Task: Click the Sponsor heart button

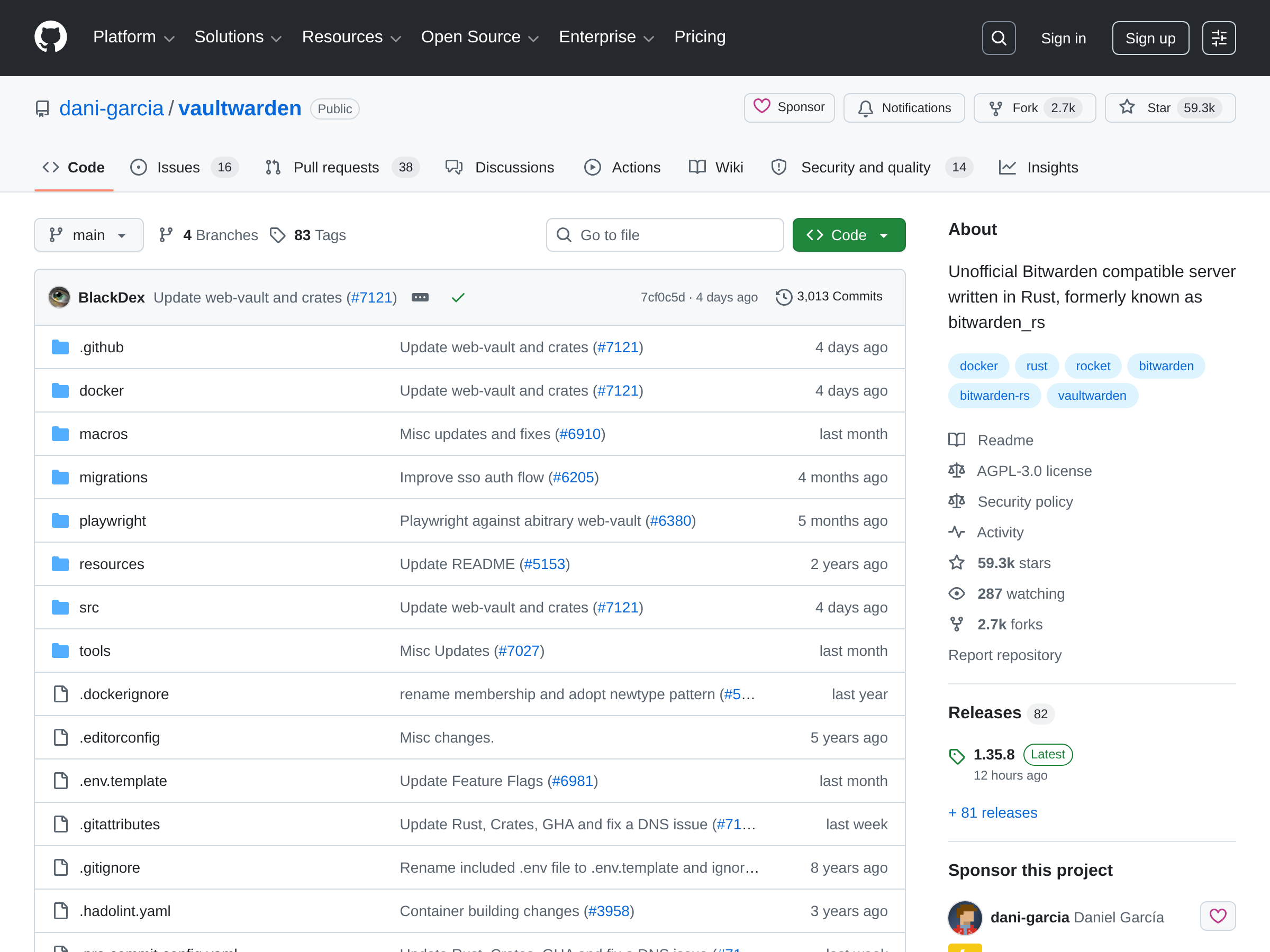Action: point(789,107)
